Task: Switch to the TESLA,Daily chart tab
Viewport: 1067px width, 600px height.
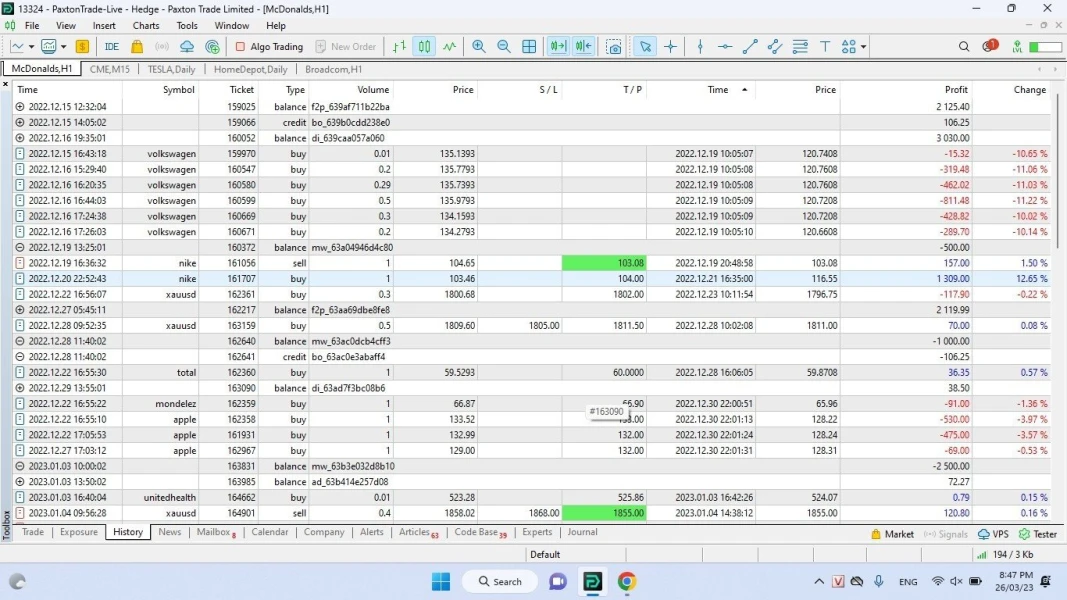Action: 171,69
